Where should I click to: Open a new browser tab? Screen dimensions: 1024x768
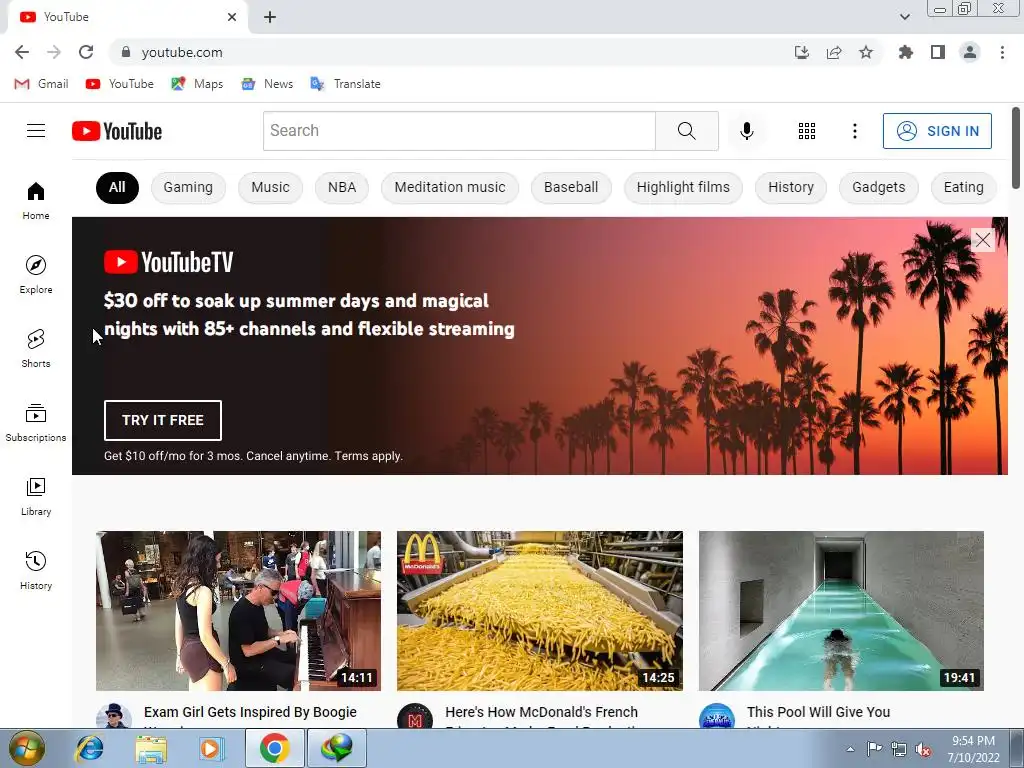click(270, 17)
